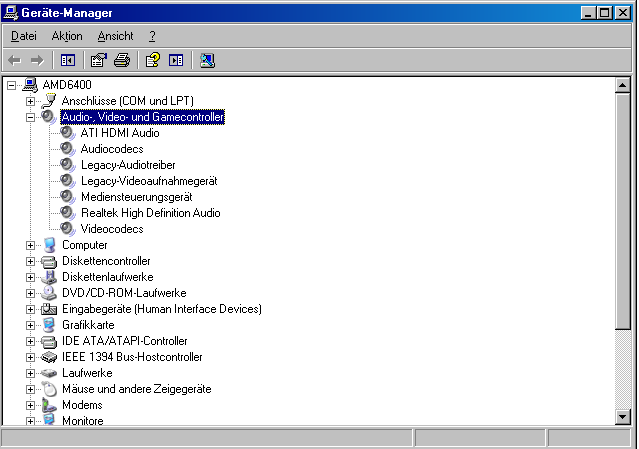Open the Ansicht menu

click(x=115, y=36)
